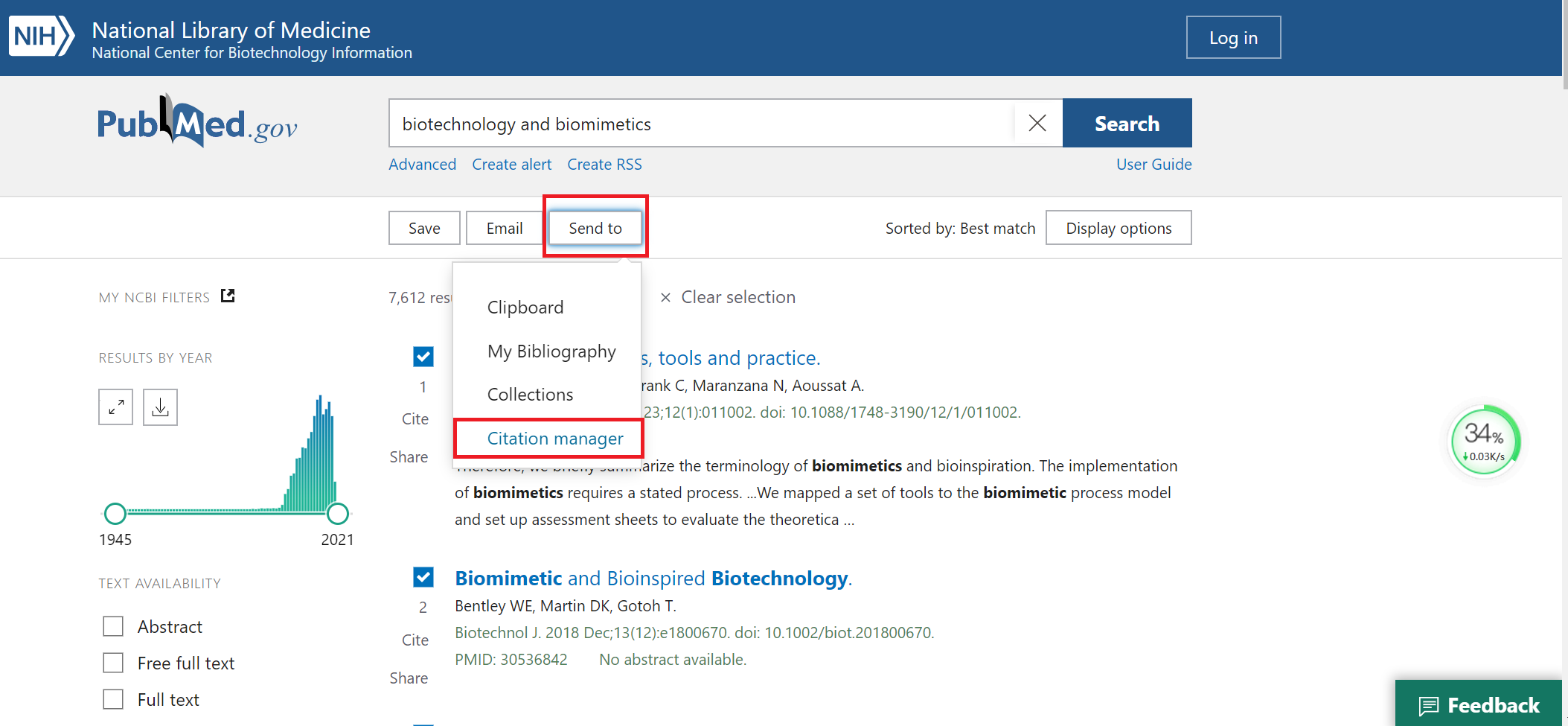Click the Create alert link
The height and width of the screenshot is (726, 1568).
tap(512, 165)
